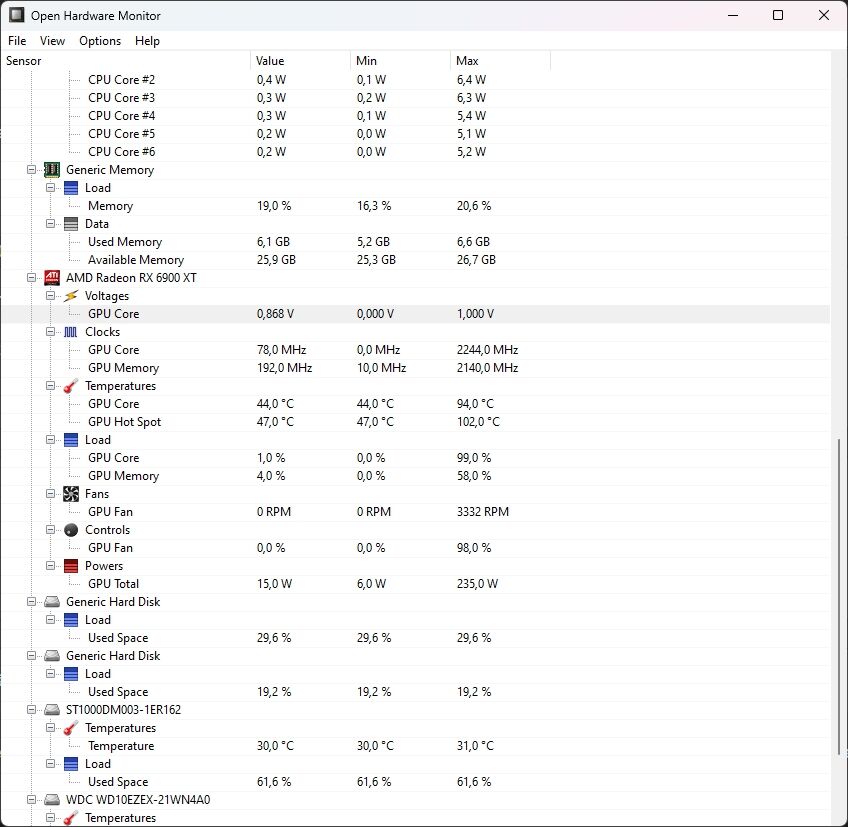Click the Voltages lightning bolt icon
Image resolution: width=848 pixels, height=827 pixels.
(x=71, y=296)
